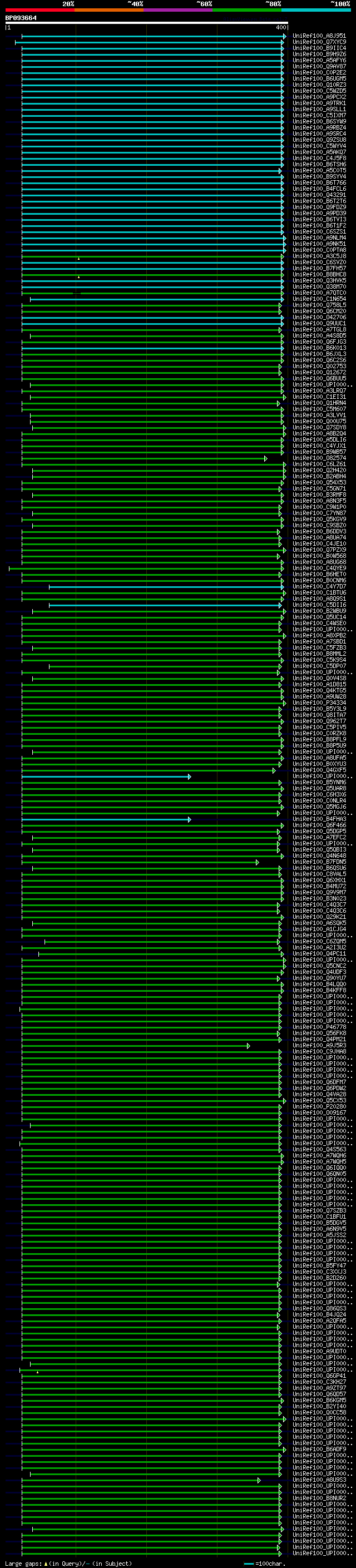Screen dimensions: 356x1568
Task: Click hit label UniRef100_B7FDN5
Action: coord(319,861)
